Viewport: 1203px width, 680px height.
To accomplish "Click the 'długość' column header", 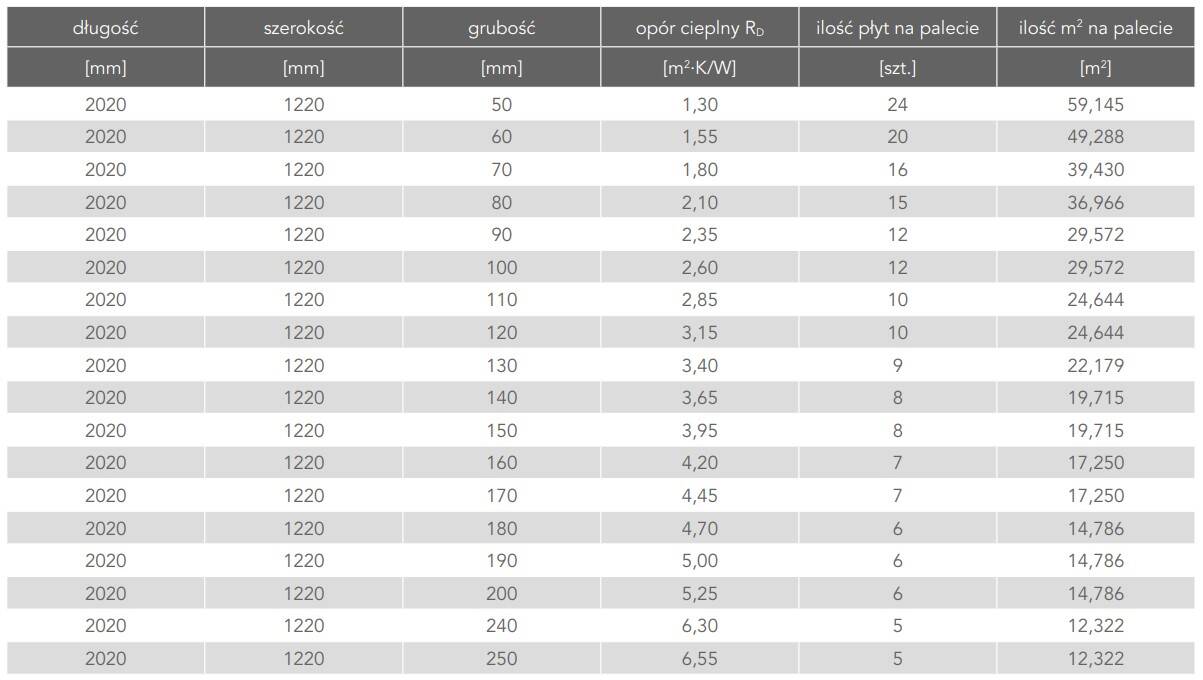I will pyautogui.click(x=105, y=28).
